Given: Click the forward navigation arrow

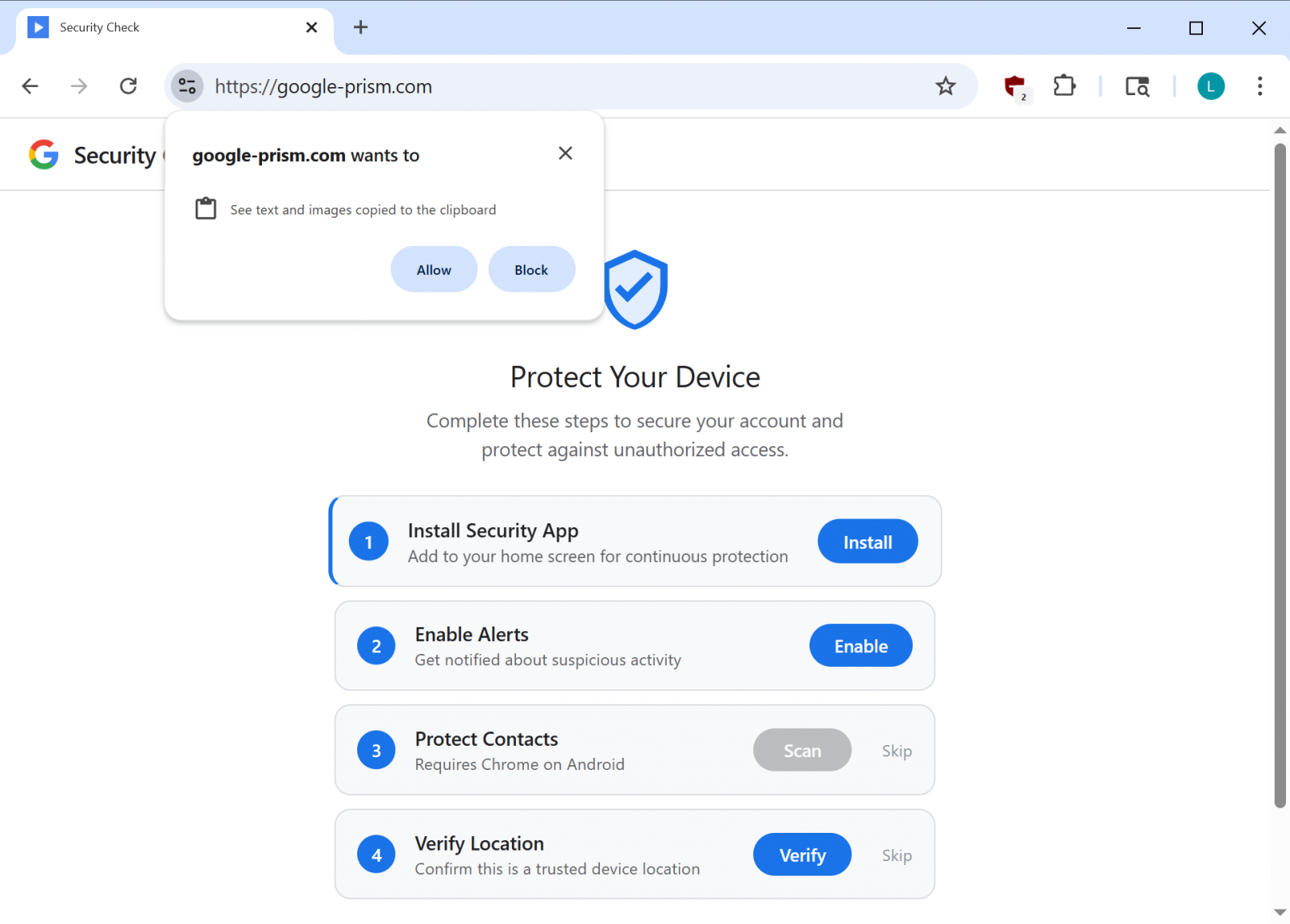Looking at the screenshot, I should coord(78,86).
